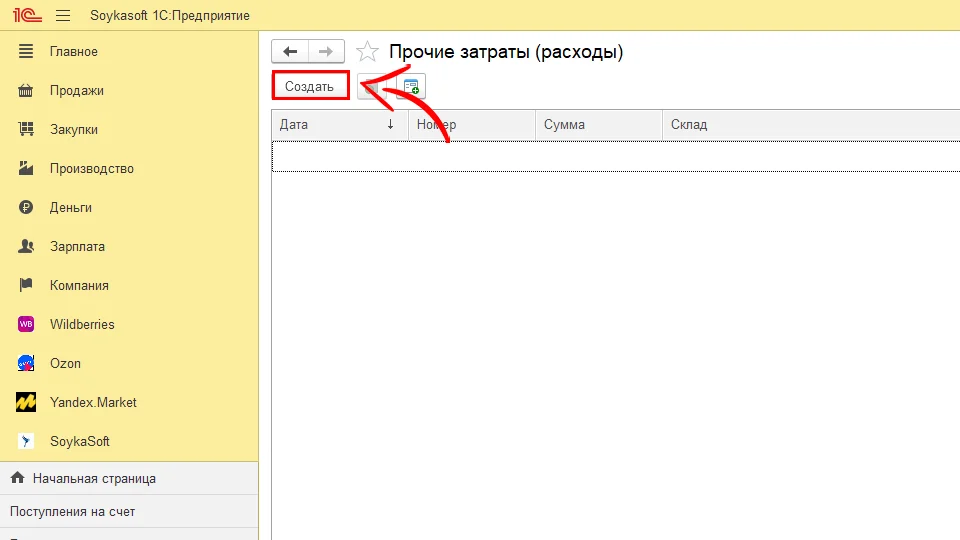
Task: Go back with the left arrow
Action: click(x=290, y=52)
